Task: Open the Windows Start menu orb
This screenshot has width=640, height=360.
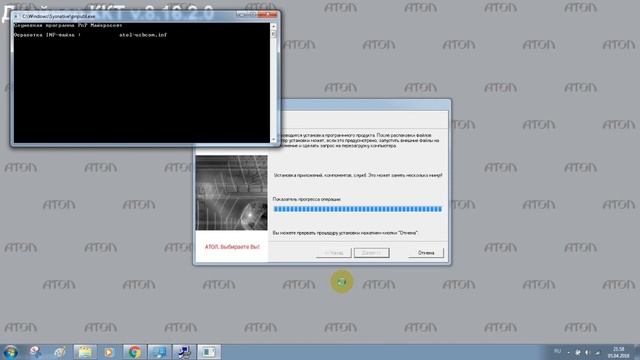Action: (x=11, y=352)
